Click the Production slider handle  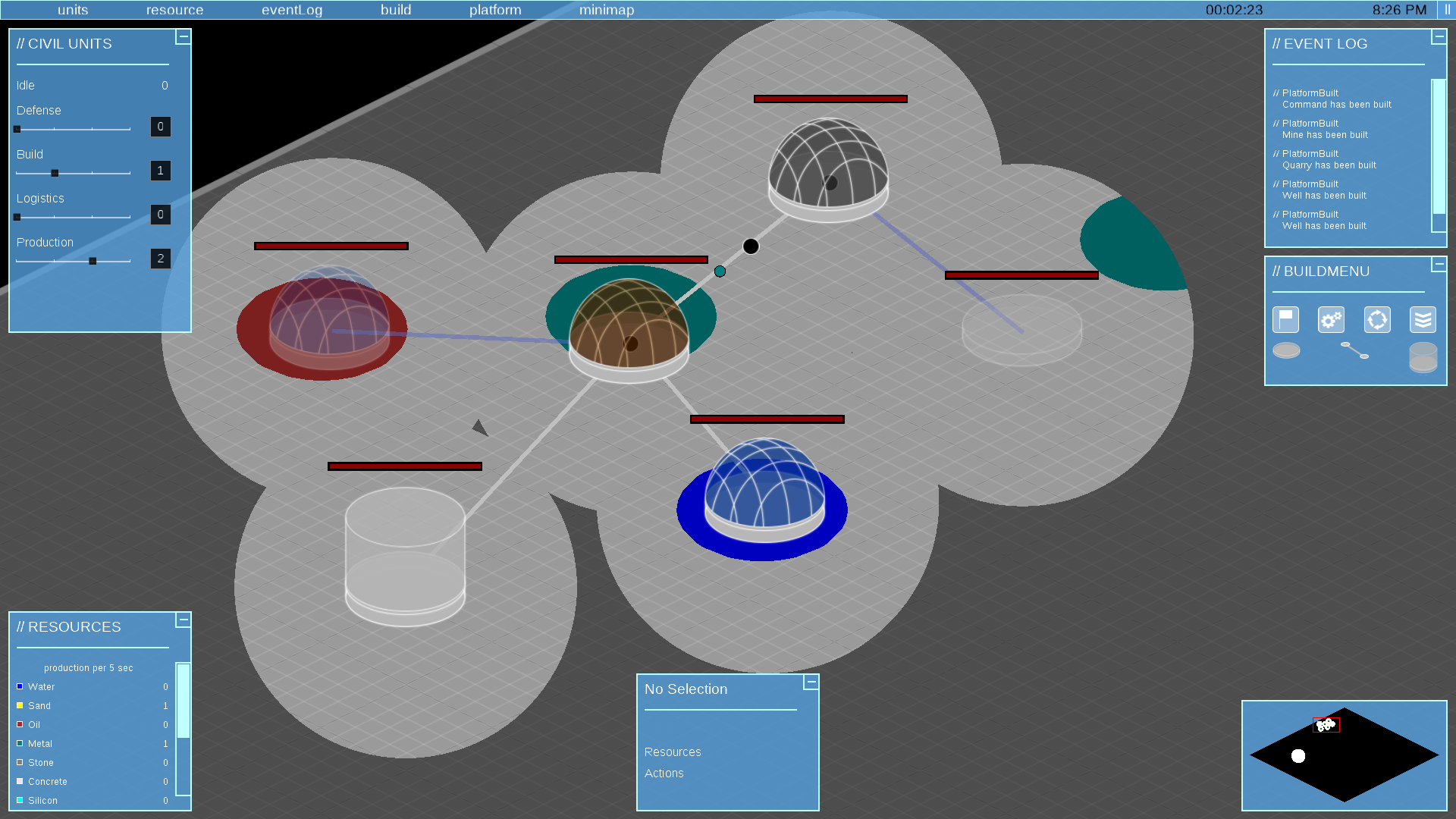point(93,261)
